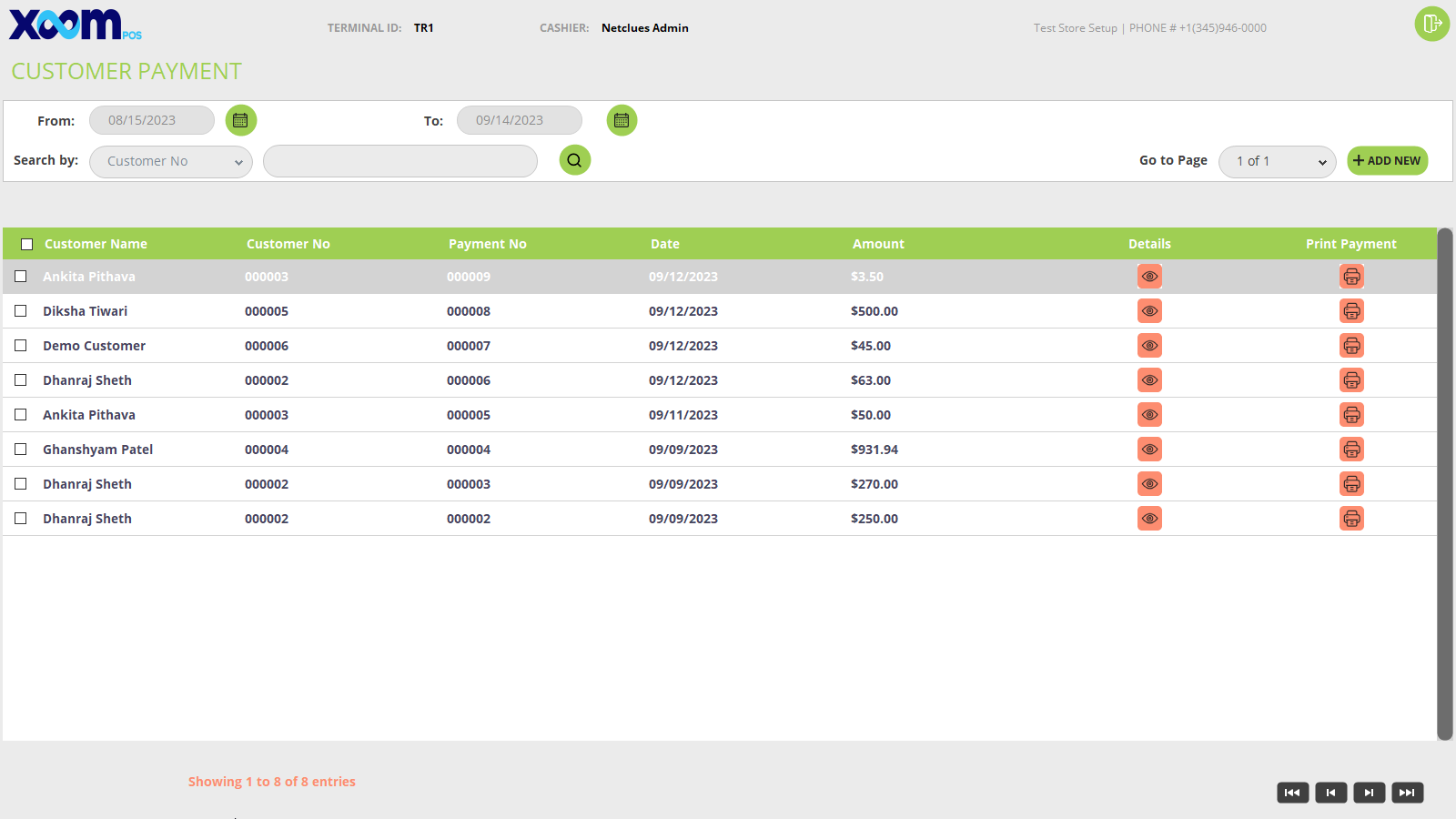Click the ADD NEW button

tap(1387, 160)
